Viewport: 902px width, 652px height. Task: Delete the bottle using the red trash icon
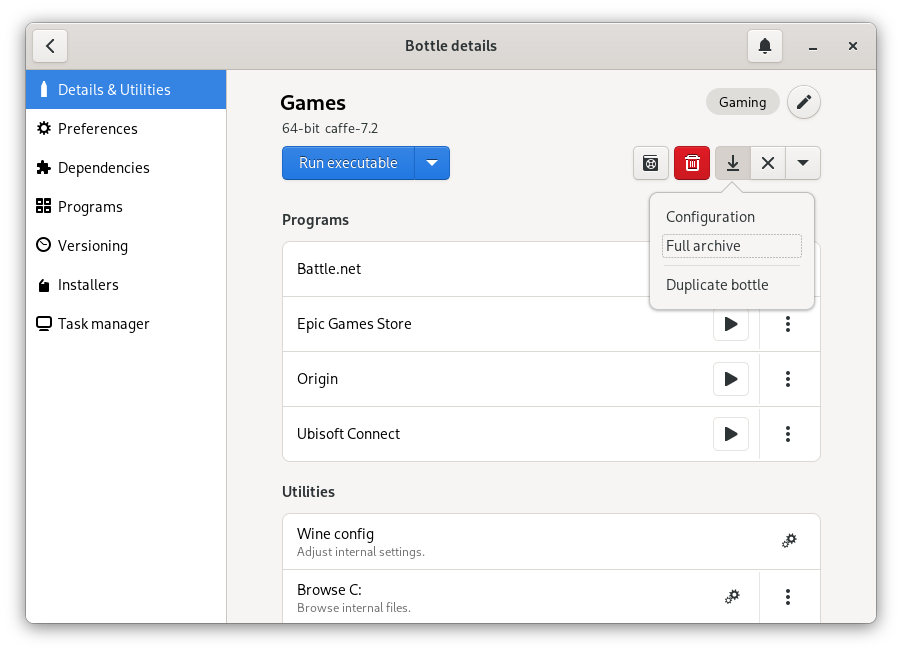pyautogui.click(x=691, y=162)
